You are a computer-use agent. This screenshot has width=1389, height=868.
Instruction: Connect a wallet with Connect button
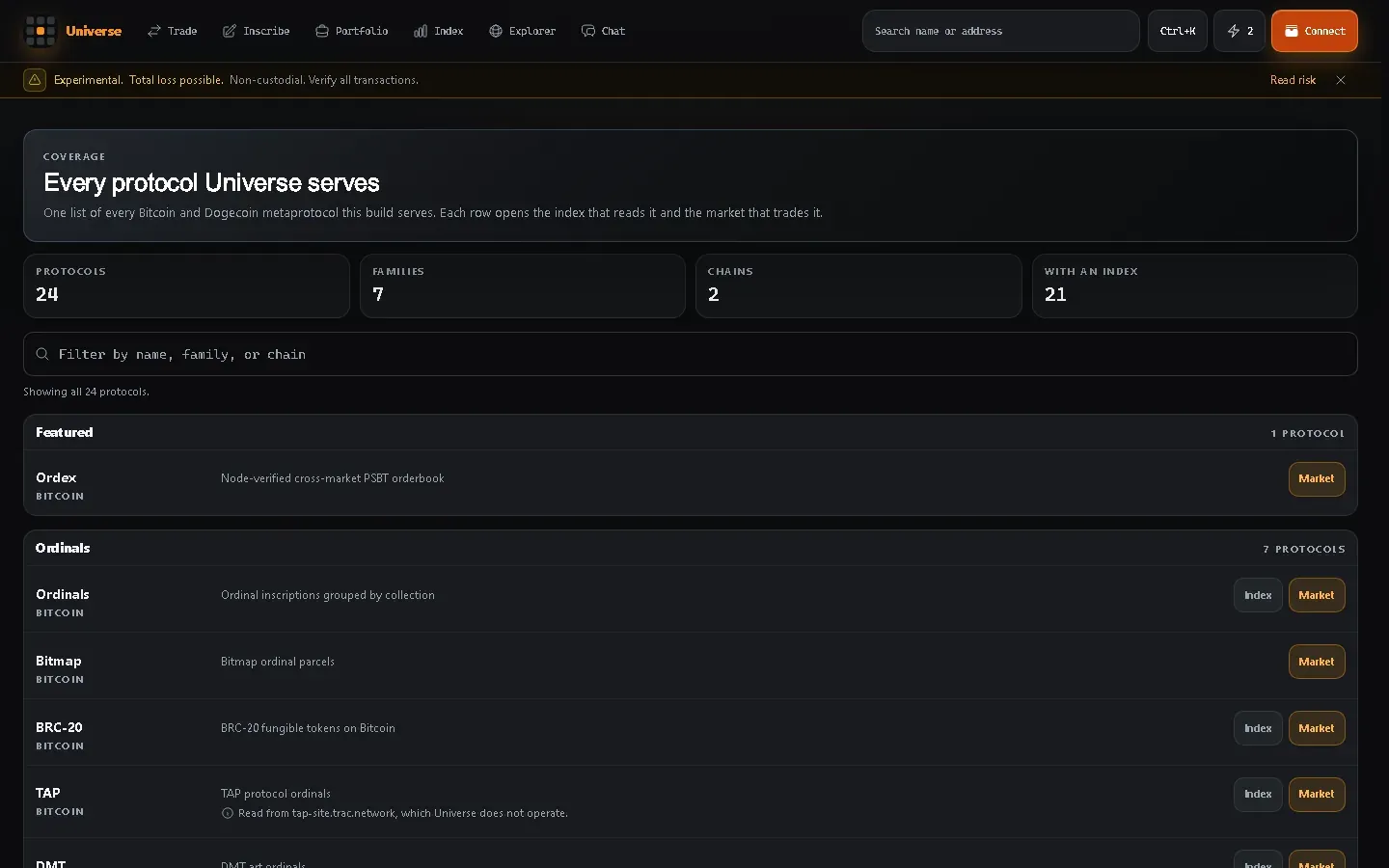[1315, 31]
